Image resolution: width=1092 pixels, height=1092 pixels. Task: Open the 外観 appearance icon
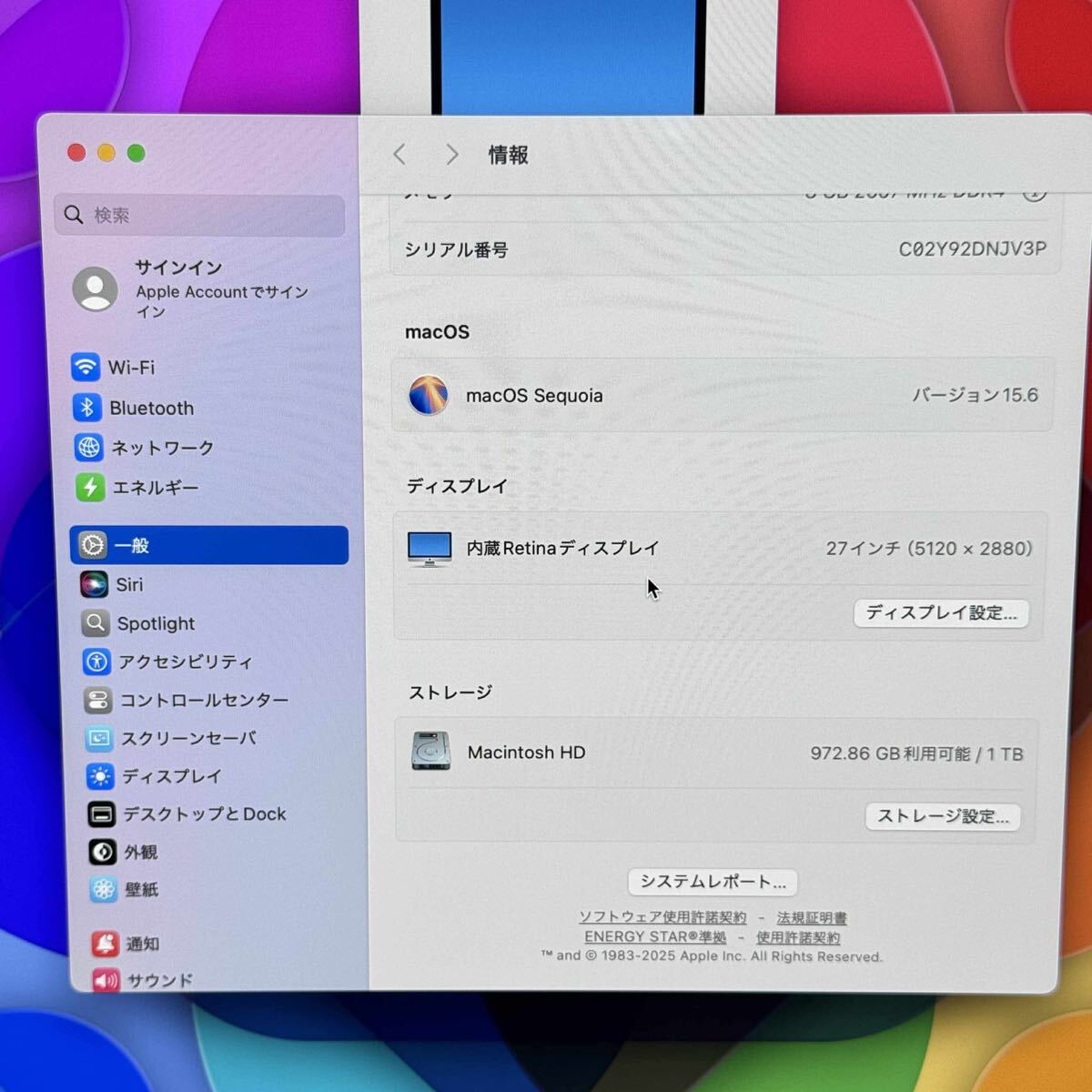(103, 852)
